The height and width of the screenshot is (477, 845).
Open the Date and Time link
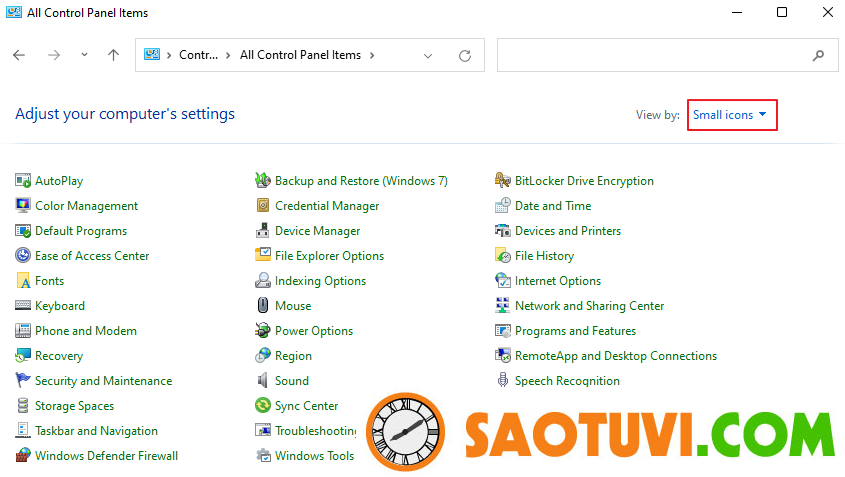pyautogui.click(x=553, y=205)
